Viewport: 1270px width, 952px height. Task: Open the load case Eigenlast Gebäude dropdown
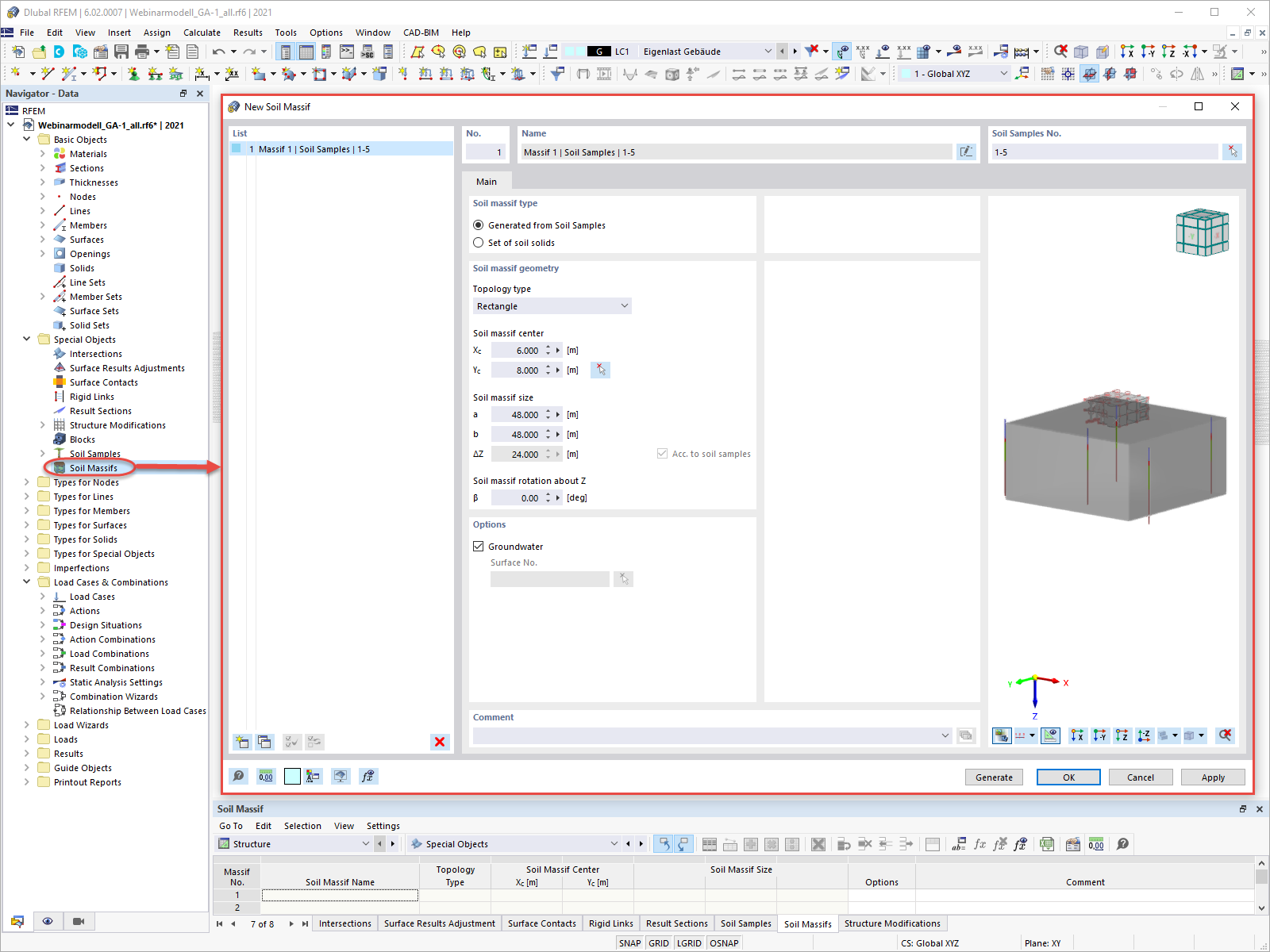[768, 52]
